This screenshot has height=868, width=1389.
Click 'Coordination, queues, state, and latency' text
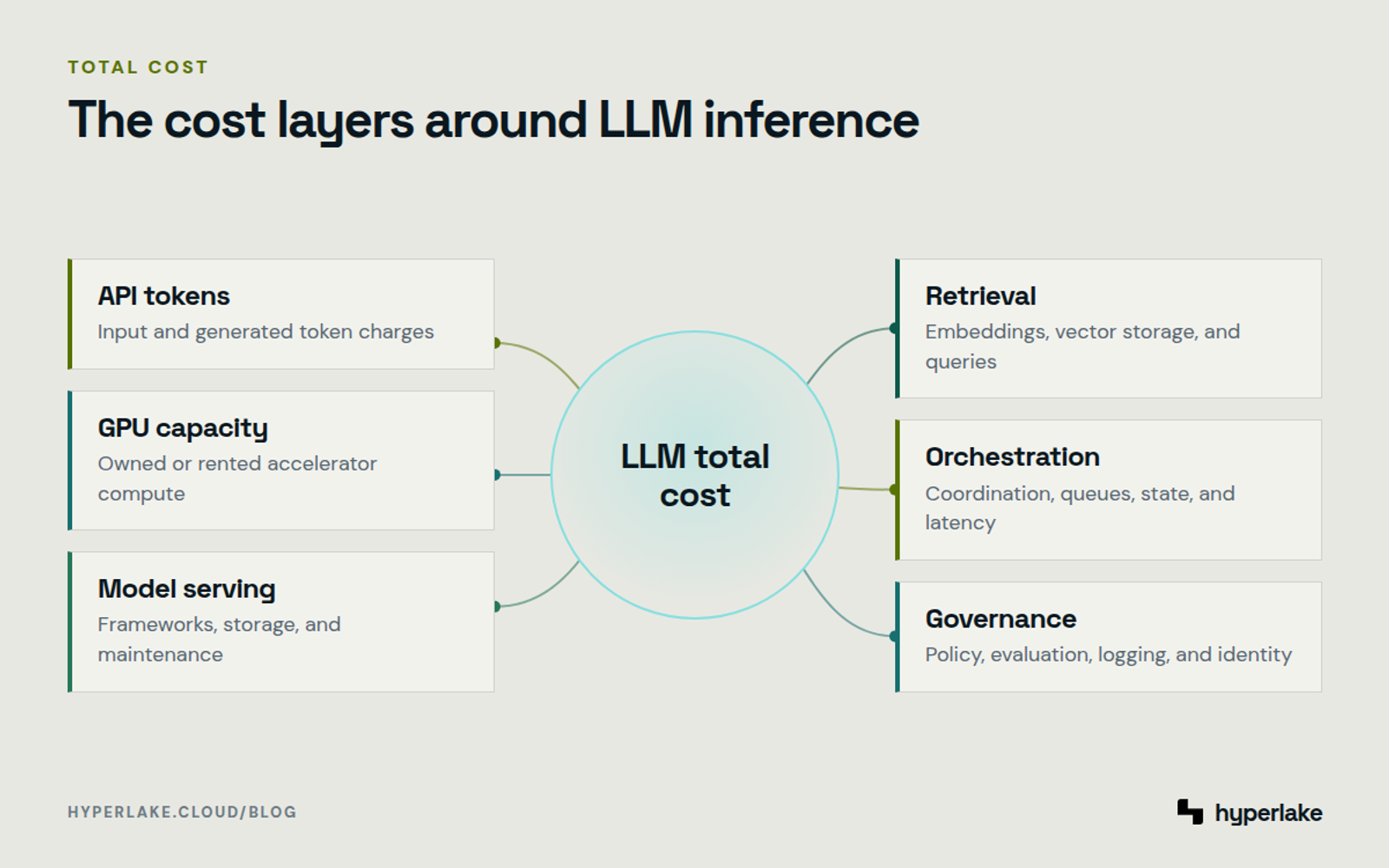tap(1080, 508)
